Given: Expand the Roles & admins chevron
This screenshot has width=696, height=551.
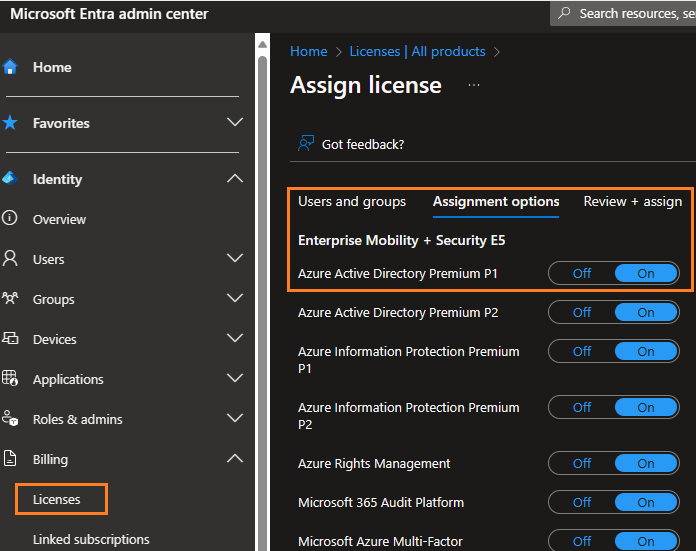Looking at the screenshot, I should (x=235, y=418).
